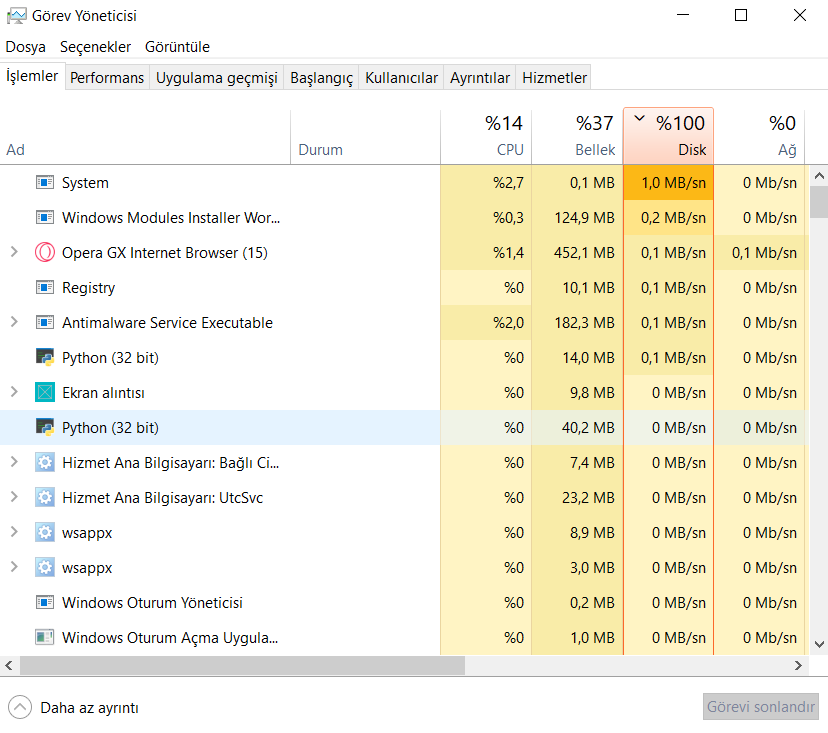Screen dimensions: 828x733
Task: Click the Windows Oturum Yöneticisi icon
Action: point(45,603)
